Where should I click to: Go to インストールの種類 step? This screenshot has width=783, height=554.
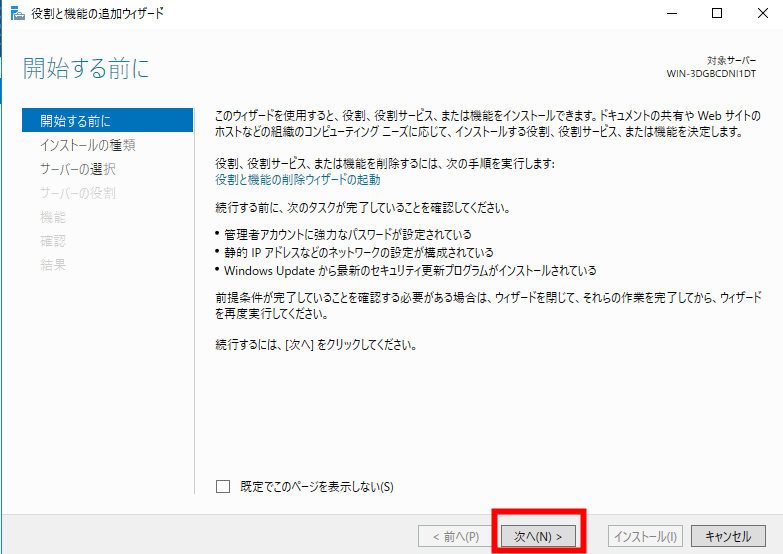[x=87, y=145]
